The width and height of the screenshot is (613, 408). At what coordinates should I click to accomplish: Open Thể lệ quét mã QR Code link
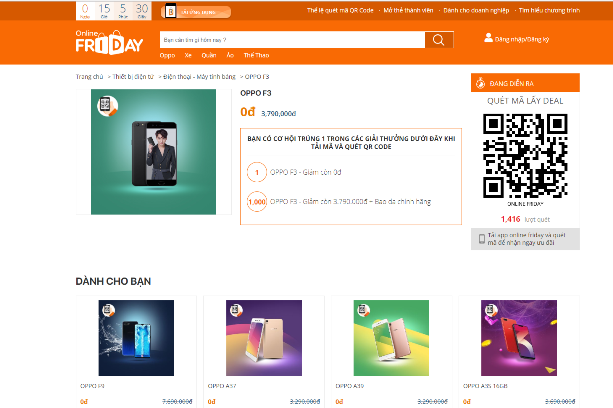point(340,10)
